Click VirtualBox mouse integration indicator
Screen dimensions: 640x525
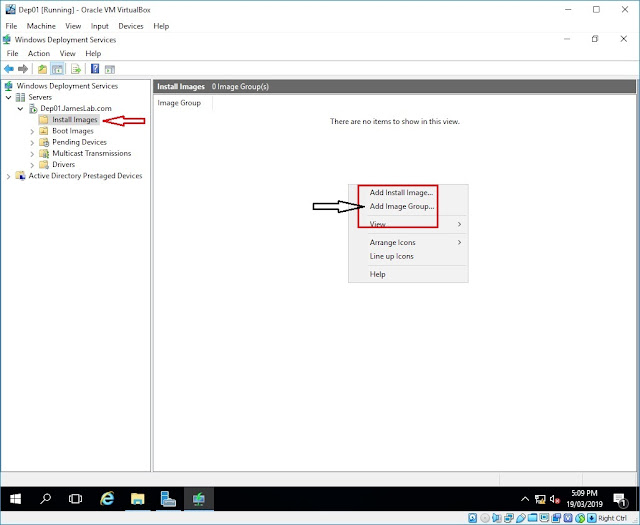[x=580, y=518]
